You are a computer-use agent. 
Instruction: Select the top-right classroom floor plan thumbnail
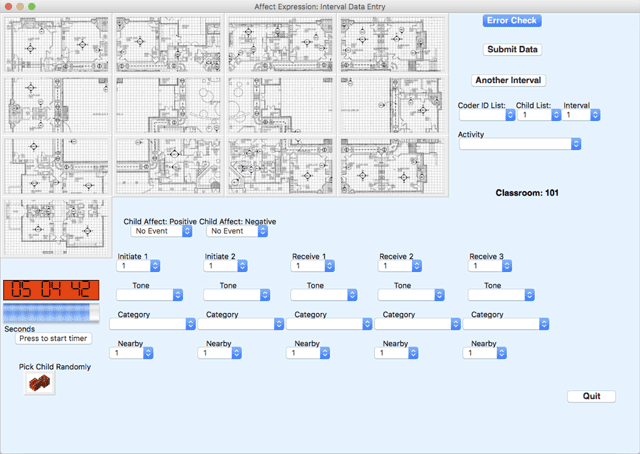(x=393, y=45)
